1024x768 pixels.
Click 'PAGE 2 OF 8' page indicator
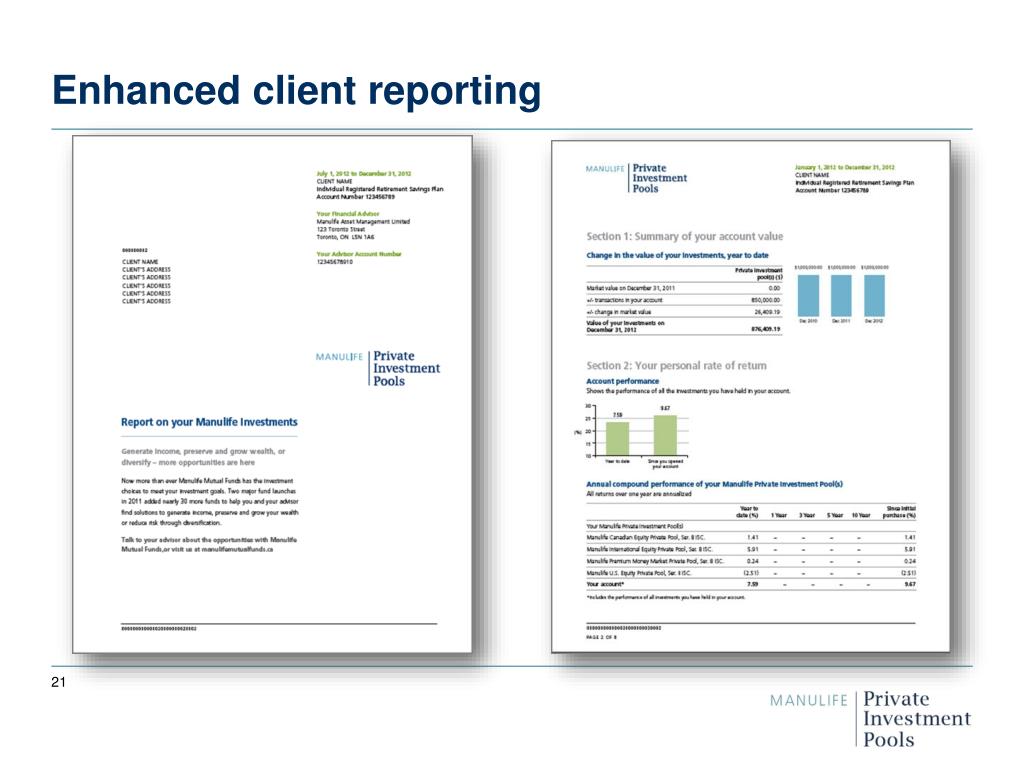click(x=601, y=637)
